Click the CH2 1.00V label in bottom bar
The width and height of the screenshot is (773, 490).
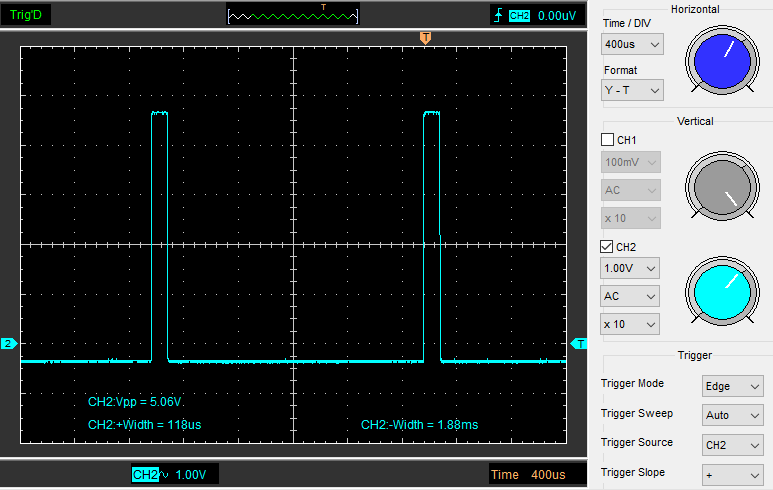174,475
